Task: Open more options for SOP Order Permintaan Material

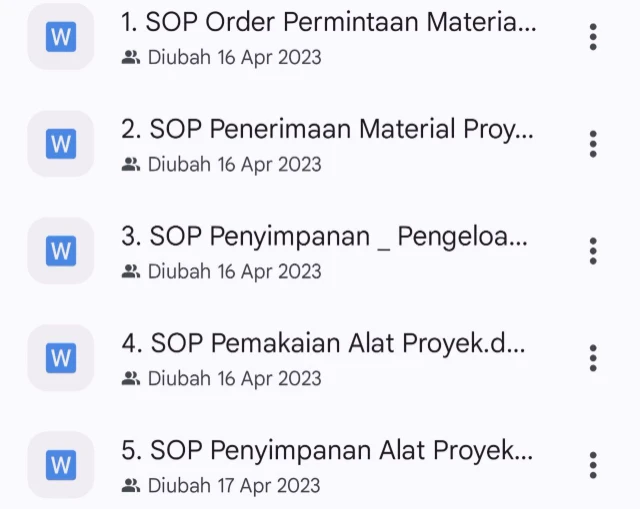Action: pos(593,37)
